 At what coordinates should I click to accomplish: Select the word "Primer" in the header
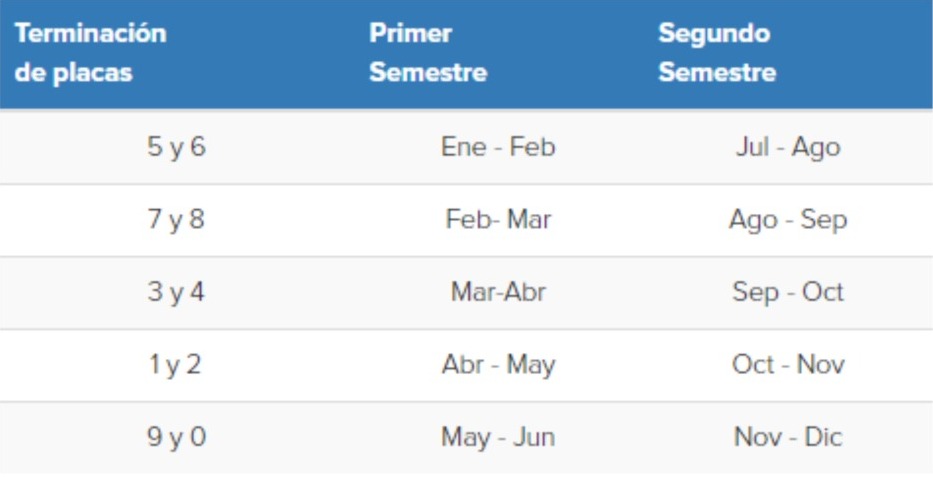pyautogui.click(x=411, y=33)
